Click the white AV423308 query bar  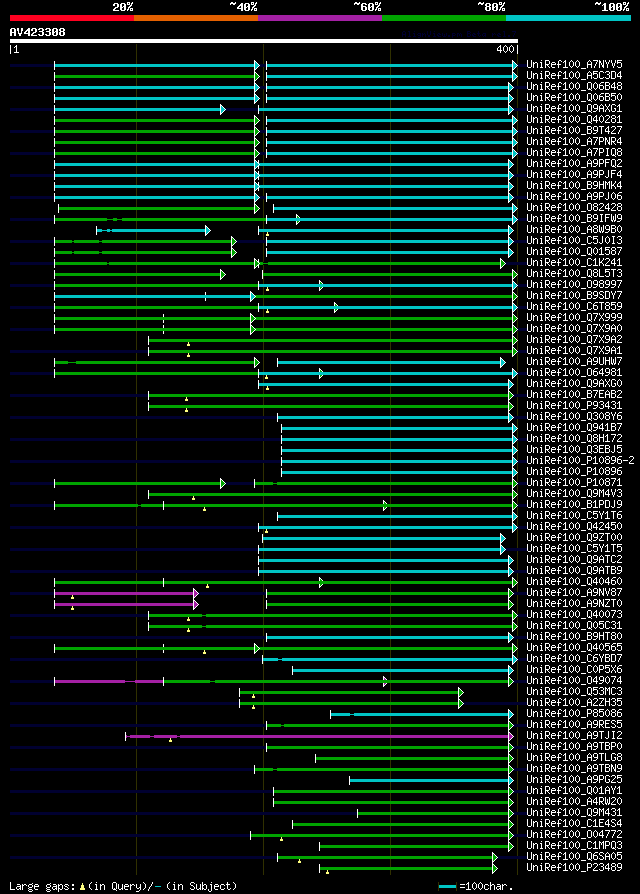pyautogui.click(x=264, y=41)
